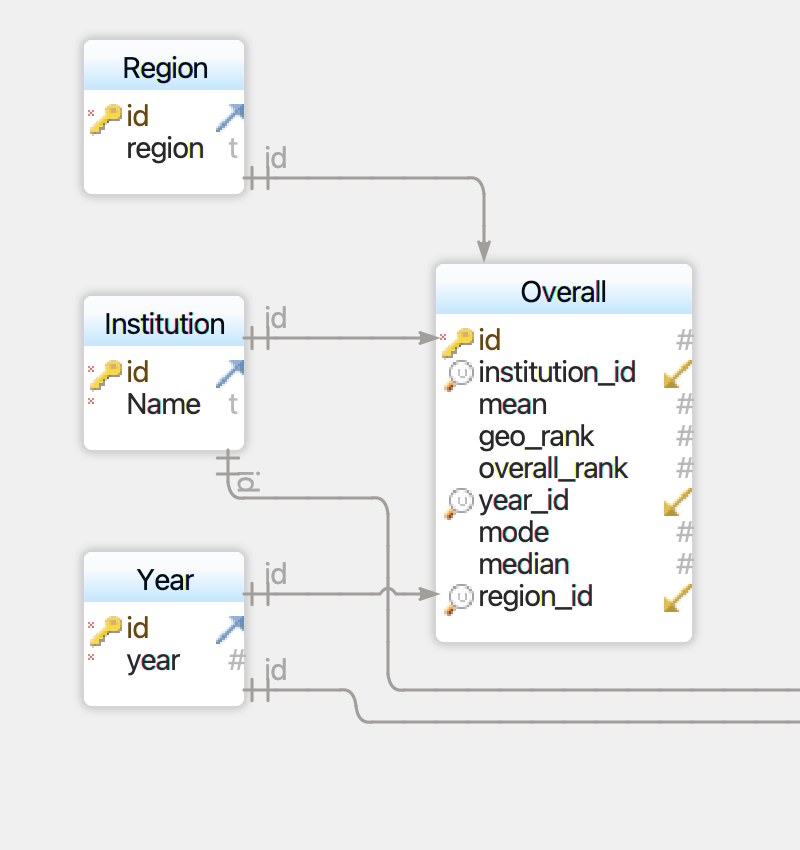Click the Year table header
Image resolution: width=800 pixels, height=850 pixels.
click(x=164, y=580)
